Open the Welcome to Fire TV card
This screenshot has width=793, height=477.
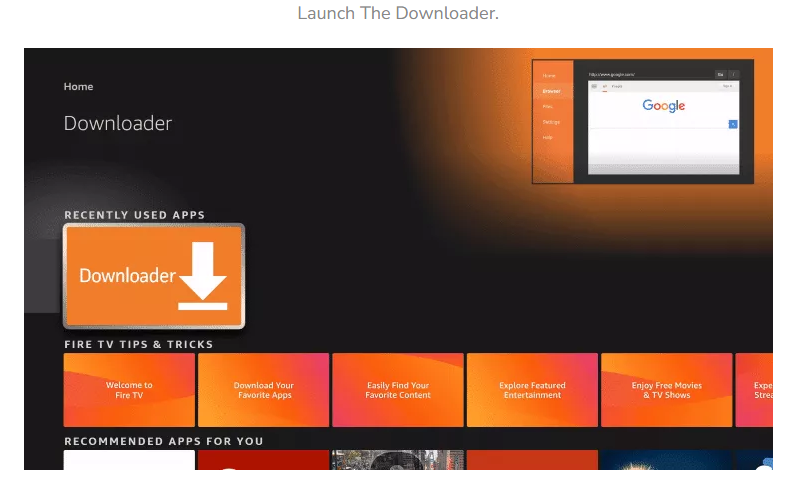(x=129, y=390)
